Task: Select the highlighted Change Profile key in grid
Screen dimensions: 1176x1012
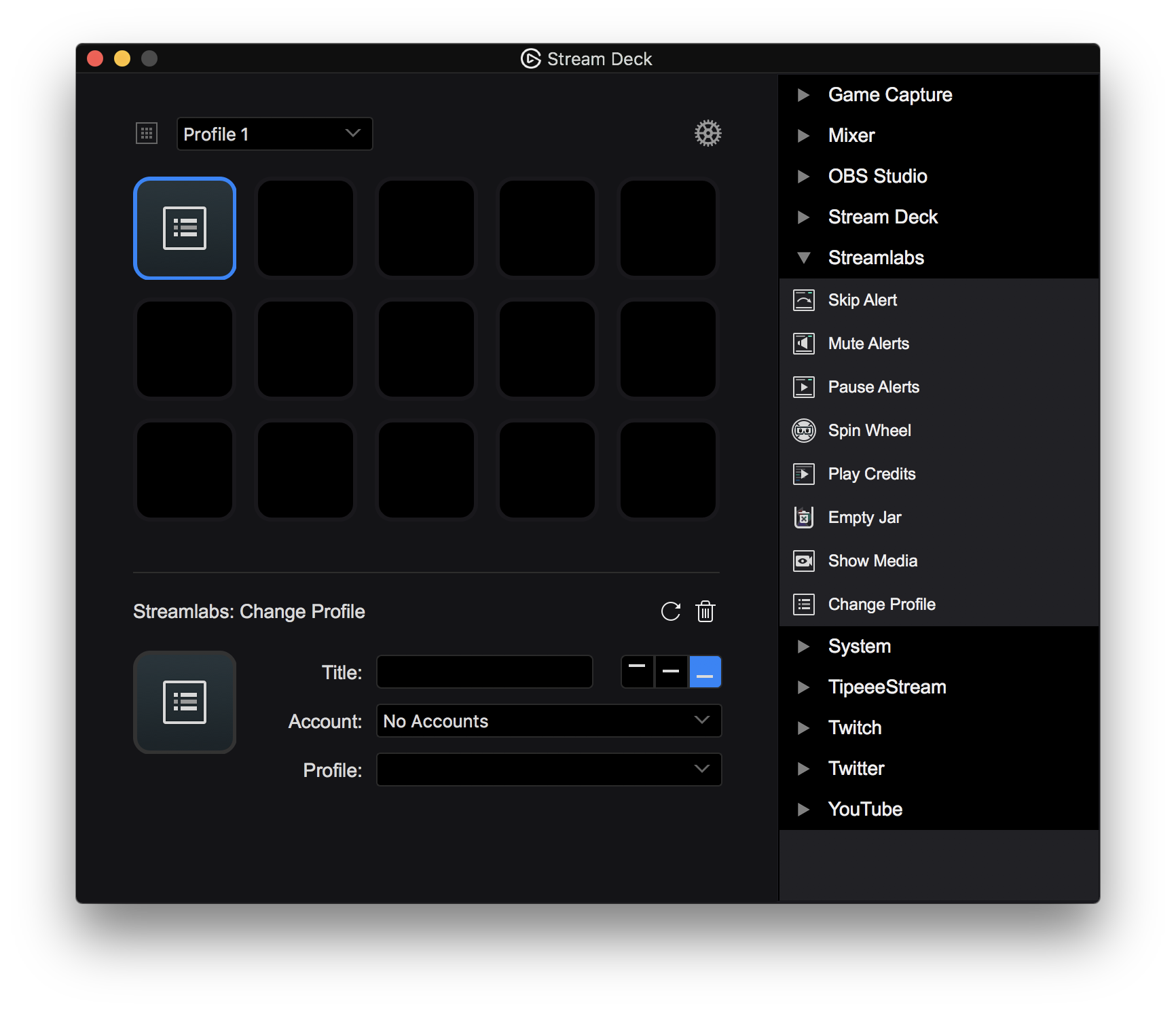Action: [x=185, y=228]
